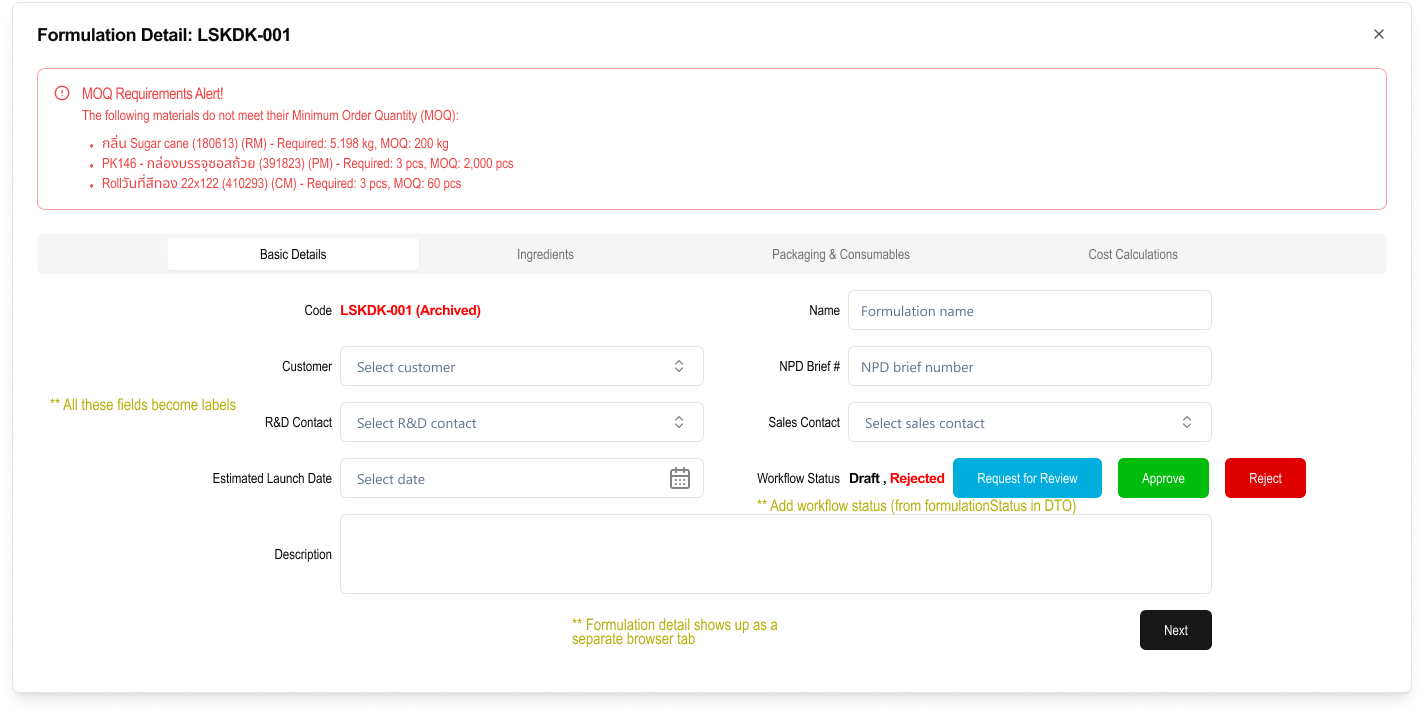Screen dimensions: 1424x715
Task: Click the Rejected status text
Action: (x=917, y=478)
